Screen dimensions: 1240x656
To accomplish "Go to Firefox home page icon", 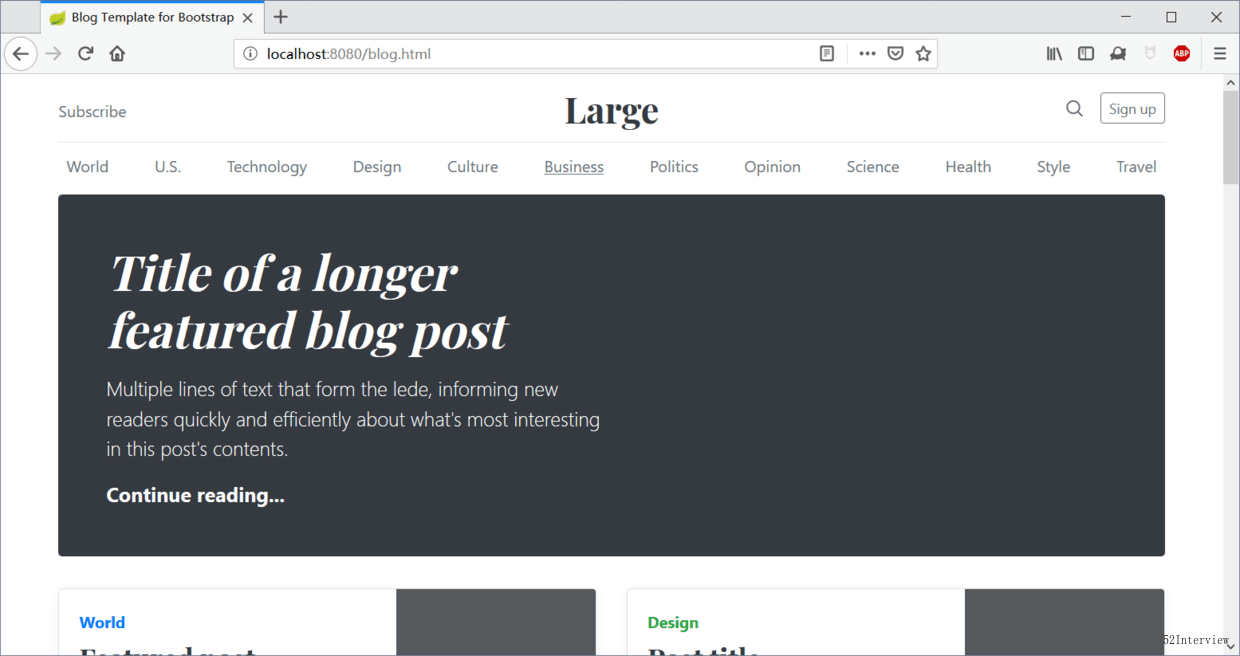I will point(118,54).
